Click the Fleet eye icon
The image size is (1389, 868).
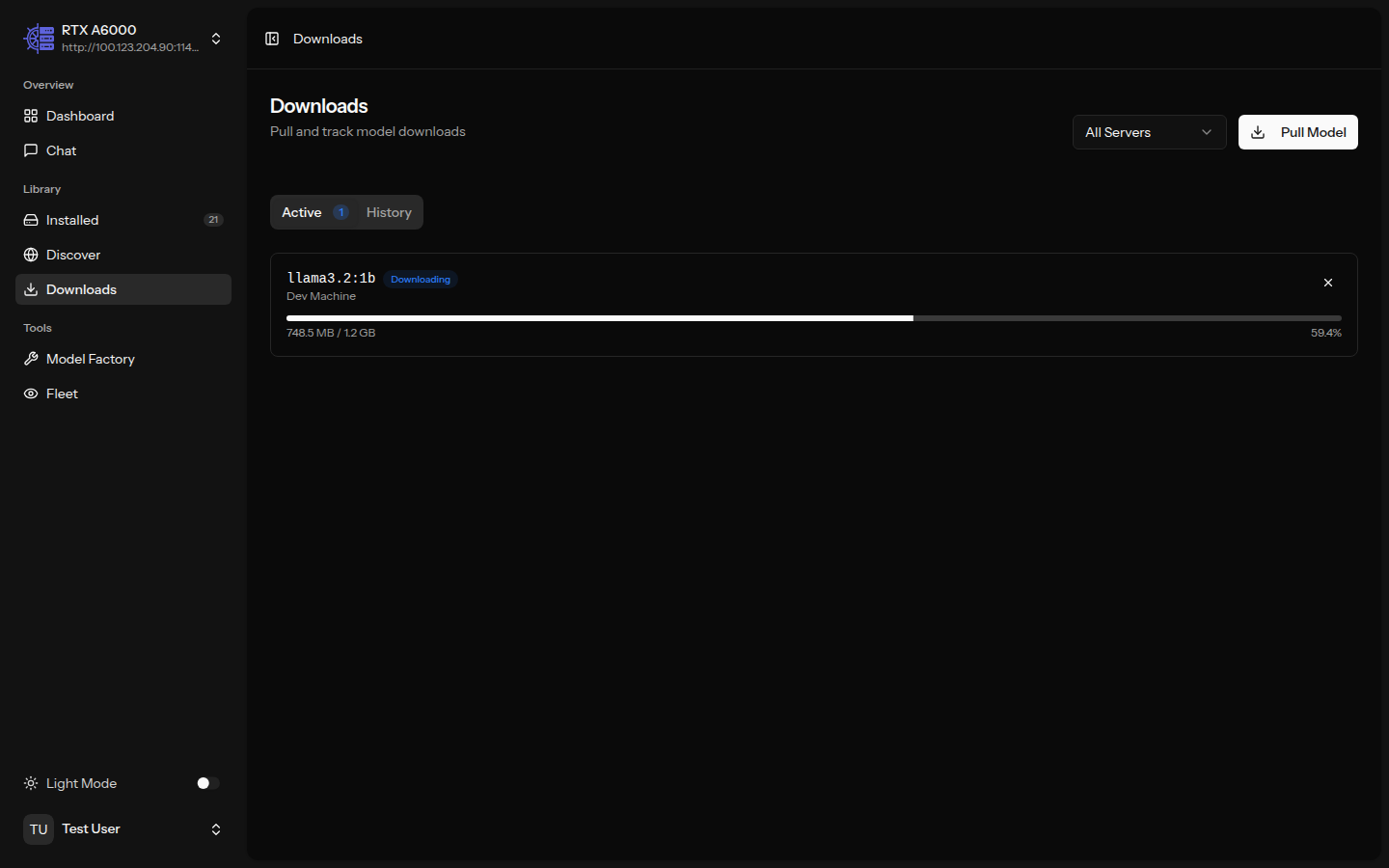(x=30, y=393)
